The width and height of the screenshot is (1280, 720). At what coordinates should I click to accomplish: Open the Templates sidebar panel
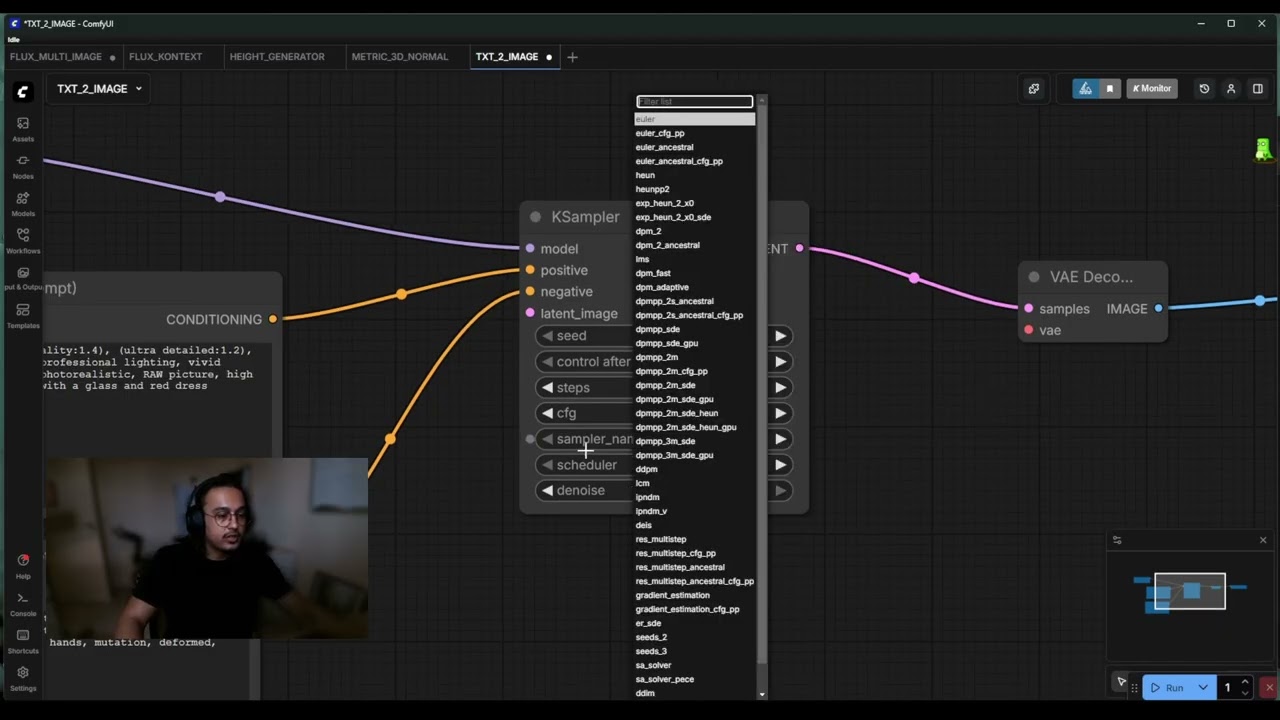tap(22, 316)
